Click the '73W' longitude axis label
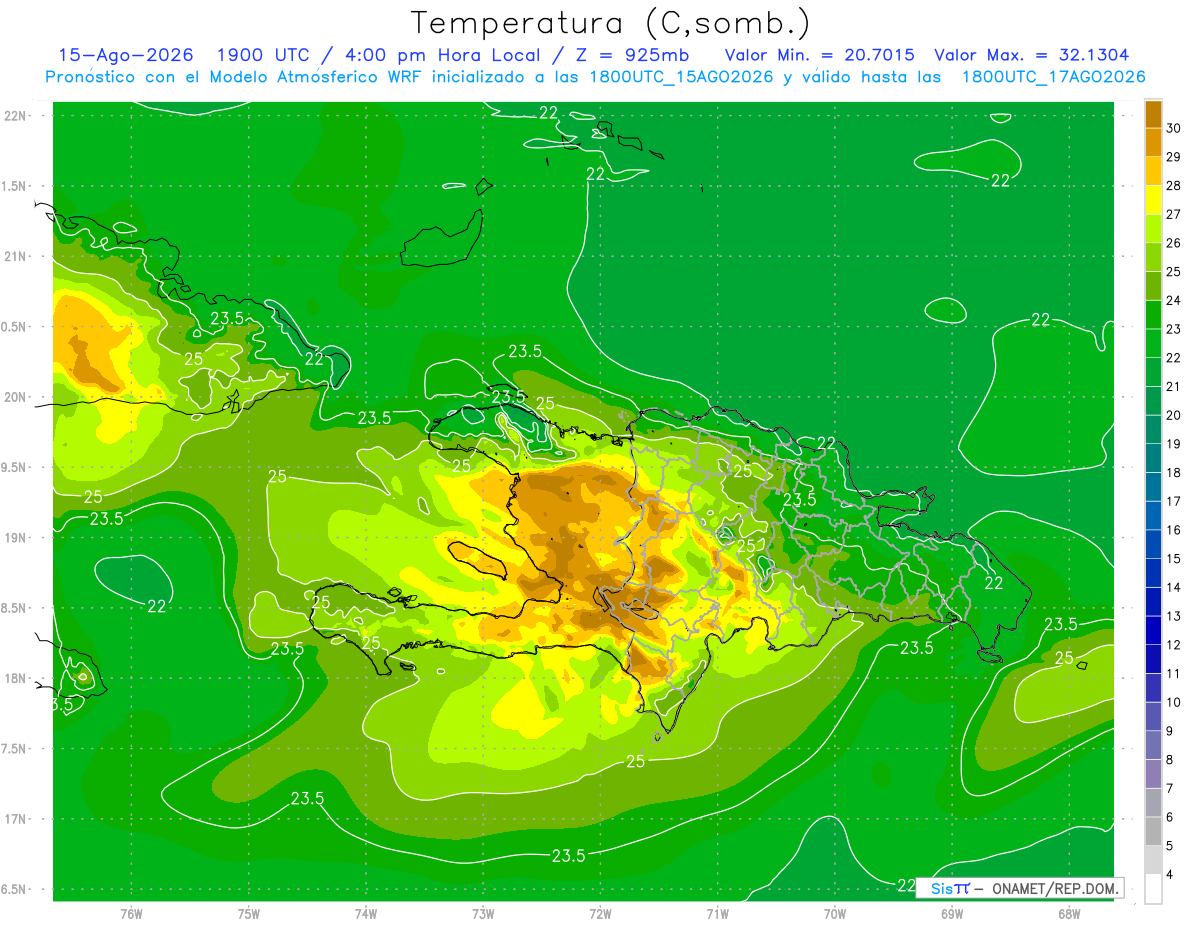Viewport: 1200px width, 927px height. click(x=483, y=914)
